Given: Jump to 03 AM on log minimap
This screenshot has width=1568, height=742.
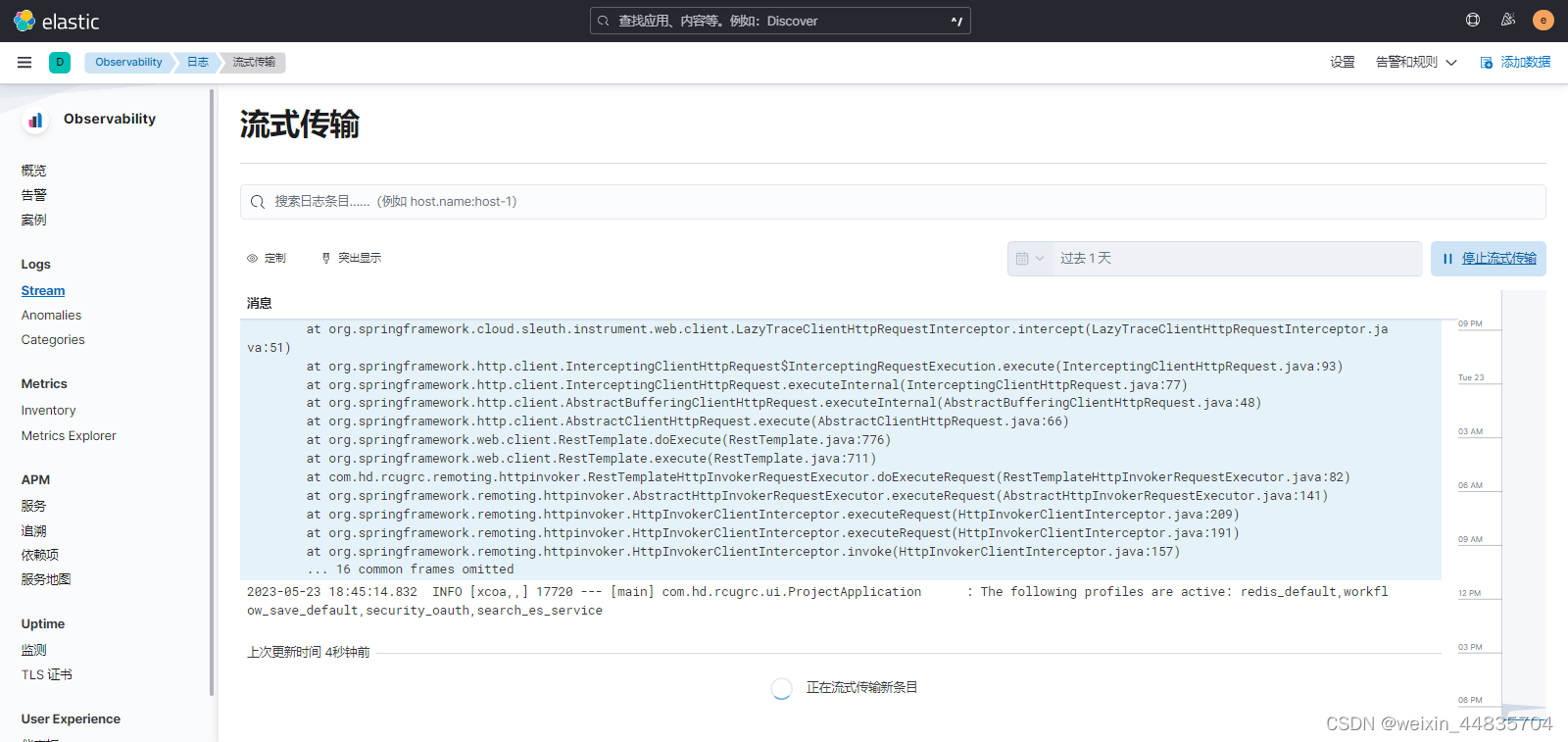Looking at the screenshot, I should (x=1470, y=431).
